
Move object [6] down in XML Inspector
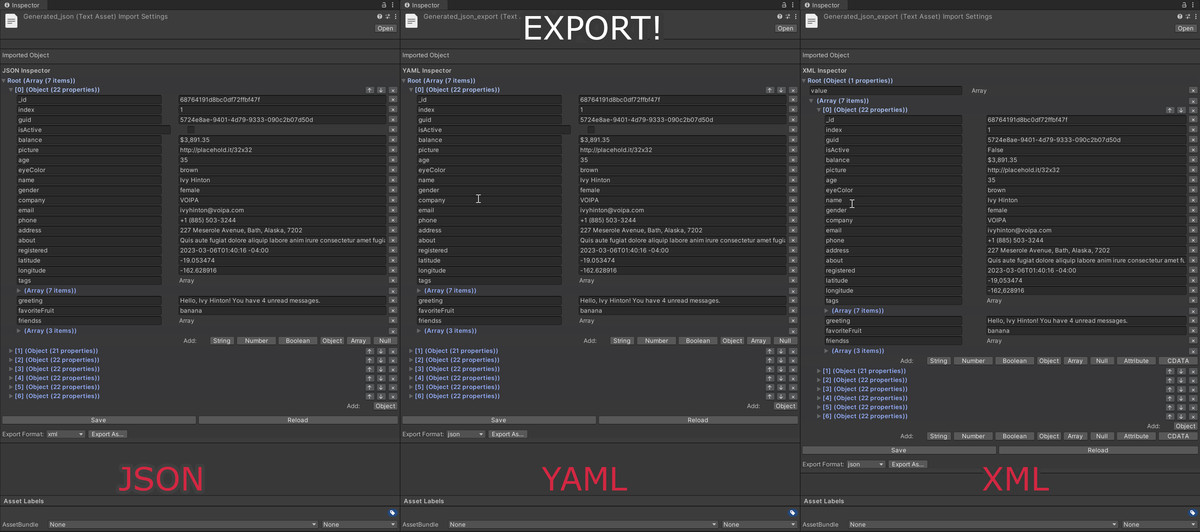[1181, 416]
